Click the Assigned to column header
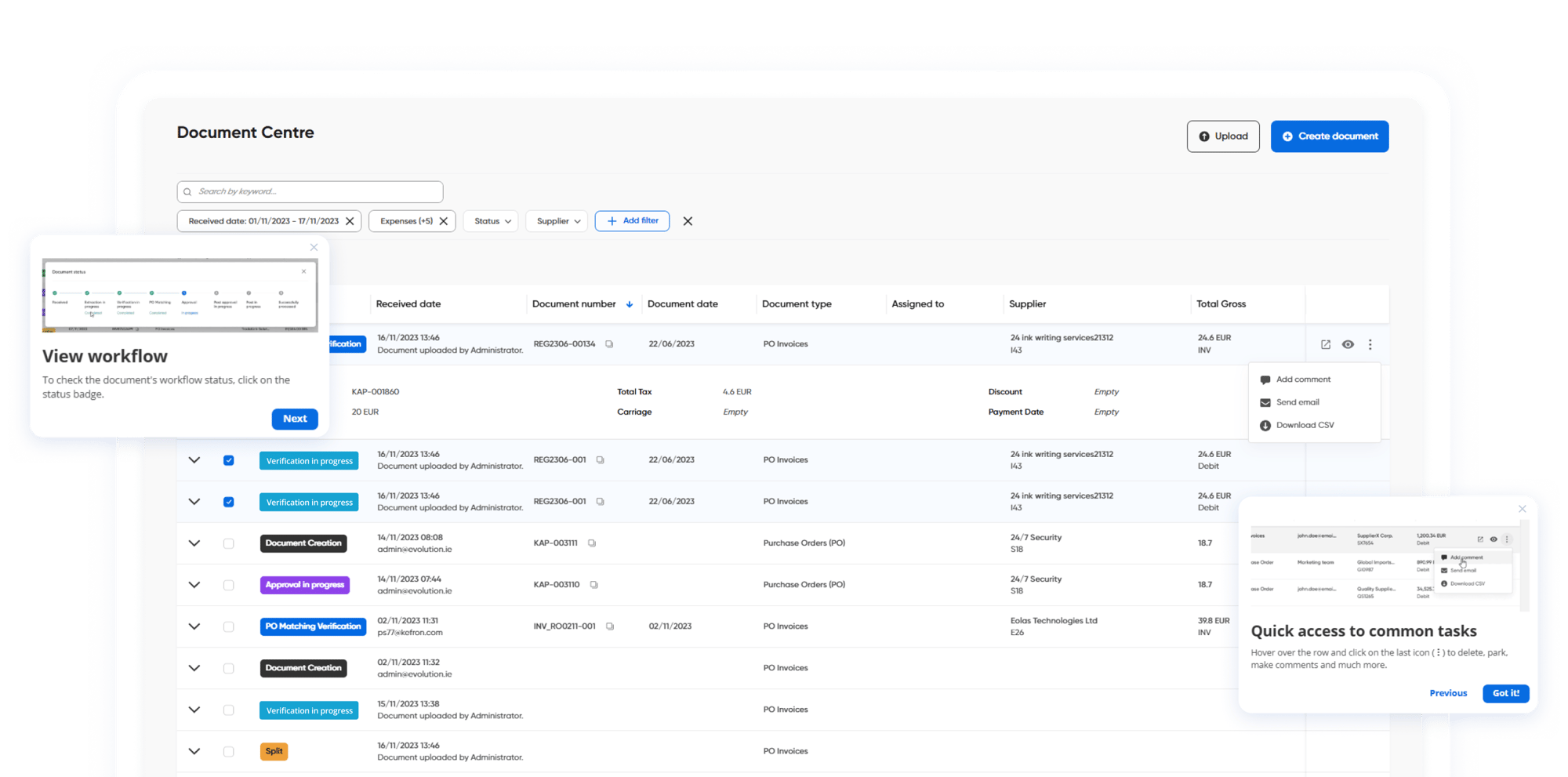1568x777 pixels. (x=917, y=304)
